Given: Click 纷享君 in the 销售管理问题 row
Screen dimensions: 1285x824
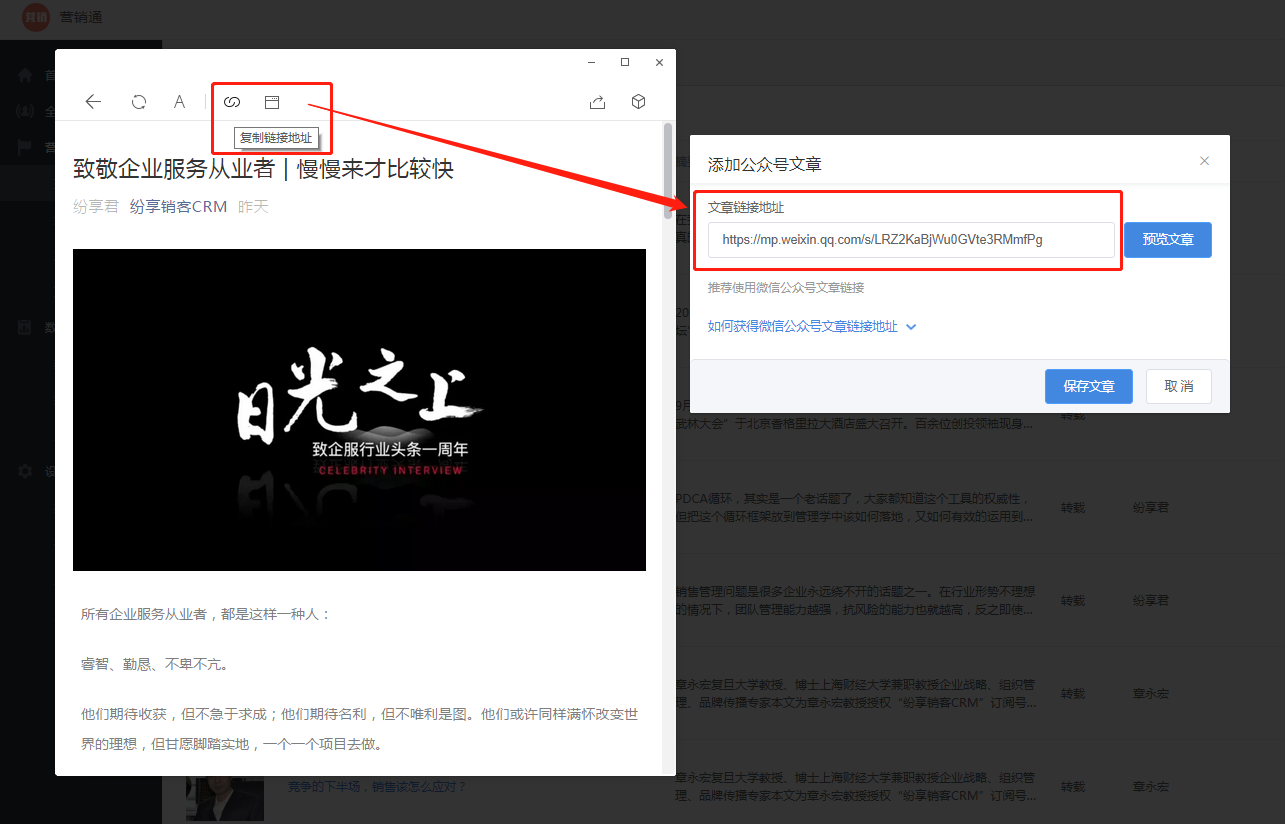Looking at the screenshot, I should point(1150,601).
